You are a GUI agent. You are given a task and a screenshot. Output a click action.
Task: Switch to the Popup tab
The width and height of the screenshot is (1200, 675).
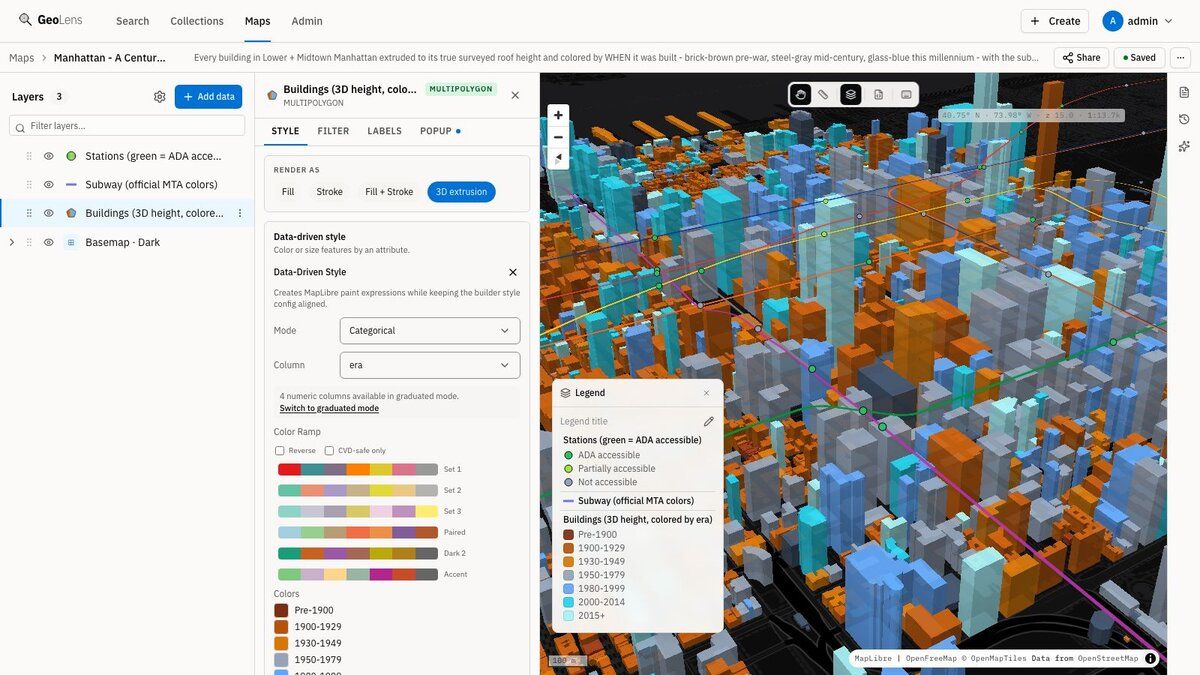440,131
